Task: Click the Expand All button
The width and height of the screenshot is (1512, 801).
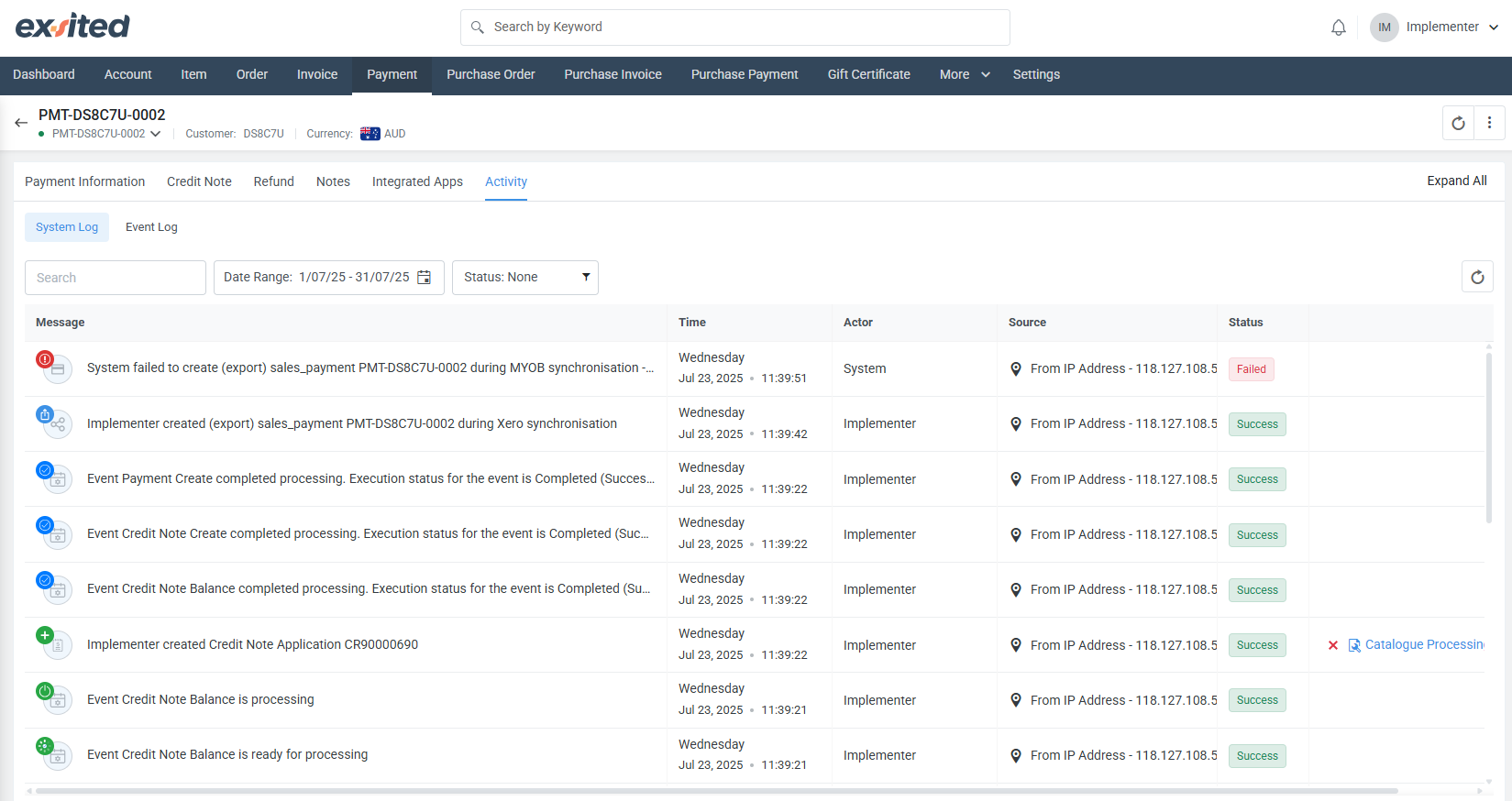Action: [1457, 181]
